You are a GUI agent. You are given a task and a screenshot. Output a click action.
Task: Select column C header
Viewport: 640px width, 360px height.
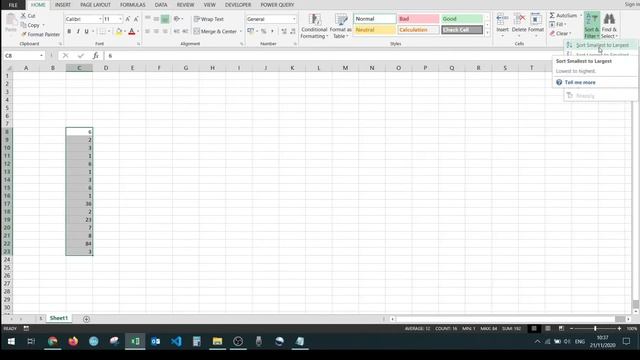pyautogui.click(x=79, y=68)
